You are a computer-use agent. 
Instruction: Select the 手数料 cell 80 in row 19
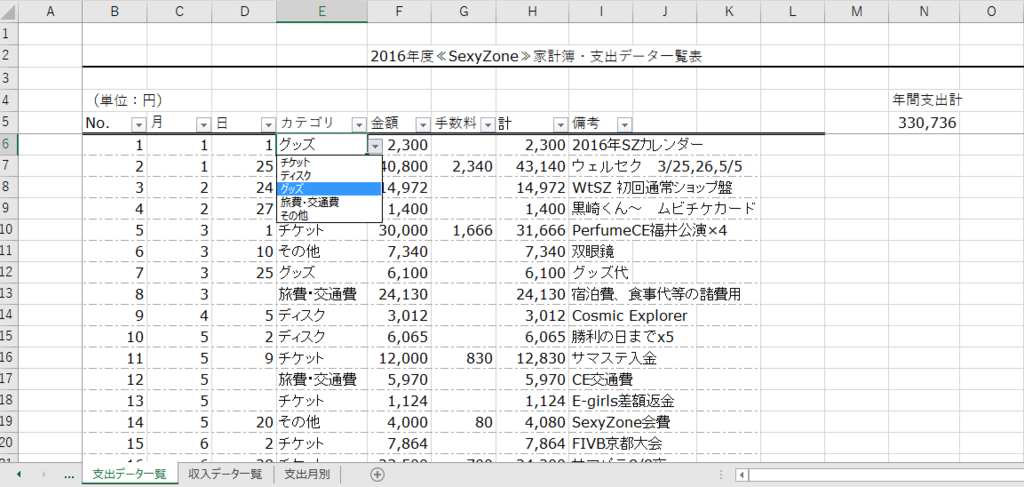(464, 422)
